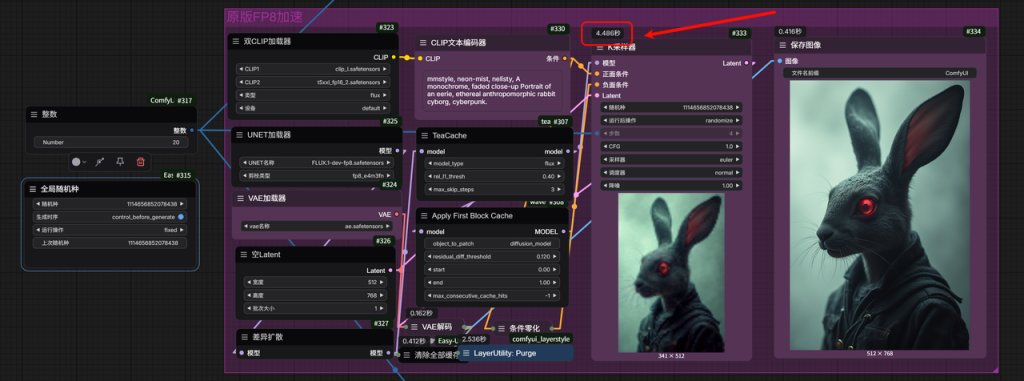Image resolution: width=1024 pixels, height=381 pixels.
Task: Click the 双CLIP加载器 node header icon
Action: 236,41
